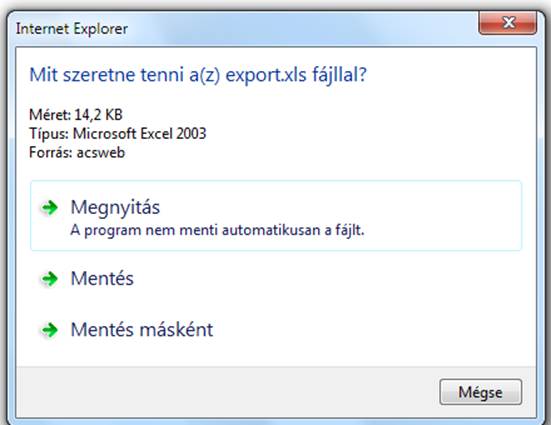Click the 'A program nem menti automatikusan' description
This screenshot has width=551, height=425.
pyautogui.click(x=217, y=231)
